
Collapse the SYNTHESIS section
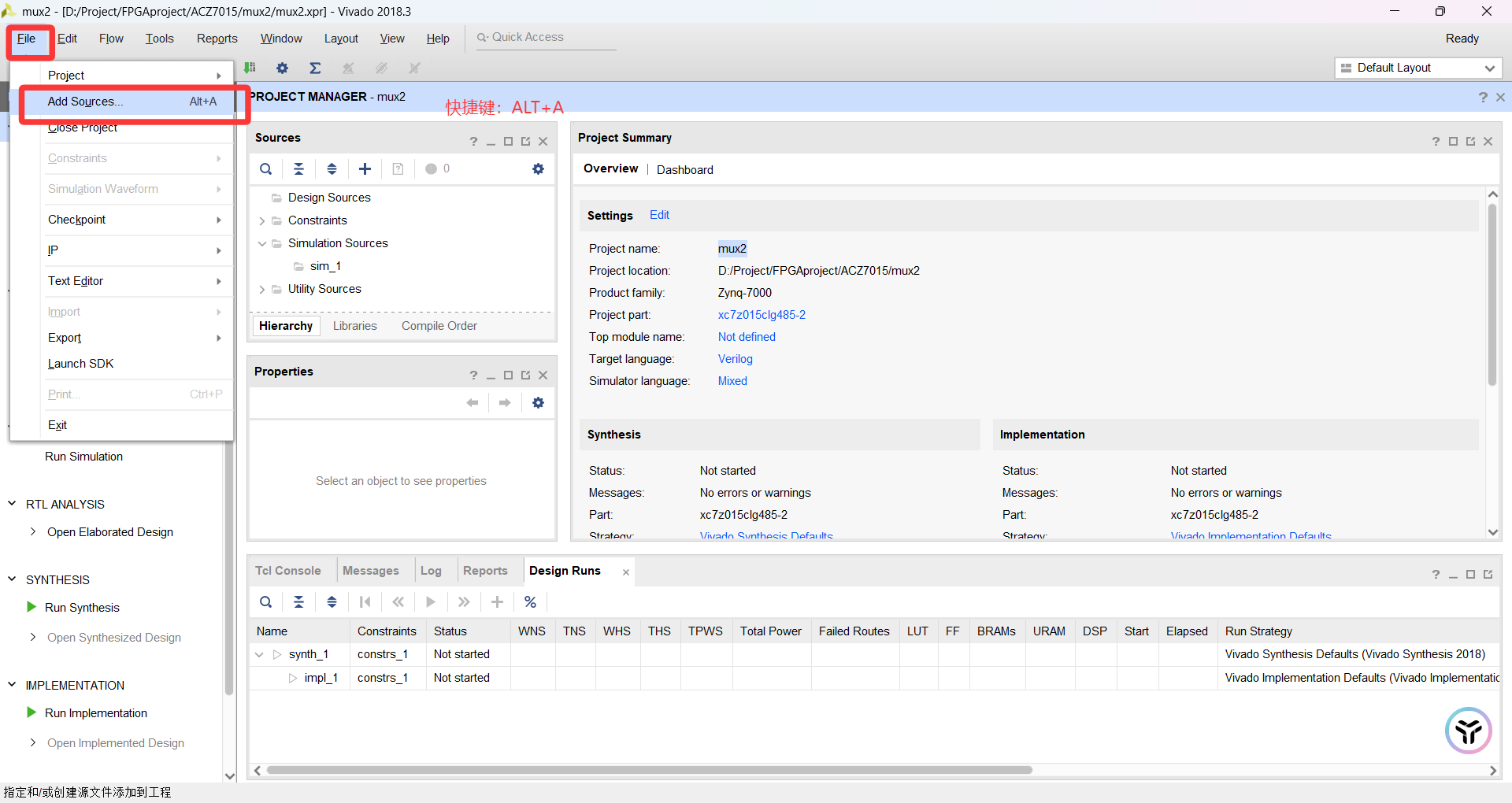pos(12,579)
